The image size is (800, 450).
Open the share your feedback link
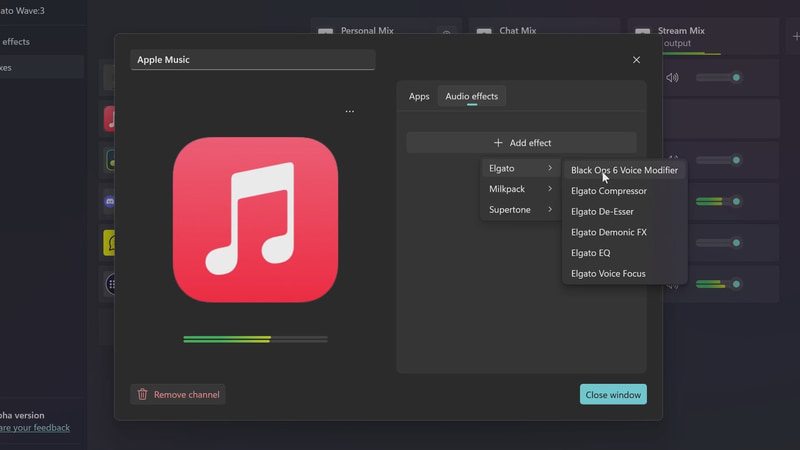pos(35,428)
